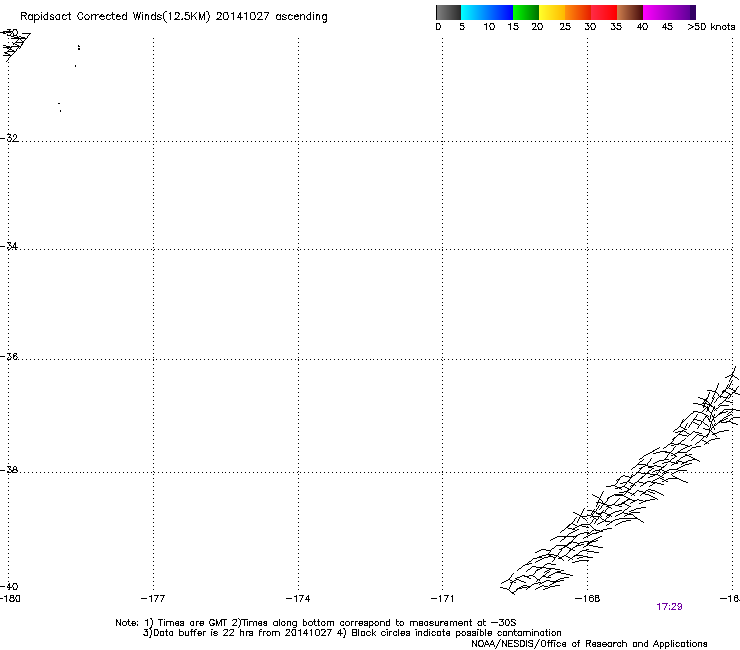Click the '-171' longitude axis label
The width and height of the screenshot is (740, 650).
(443, 599)
